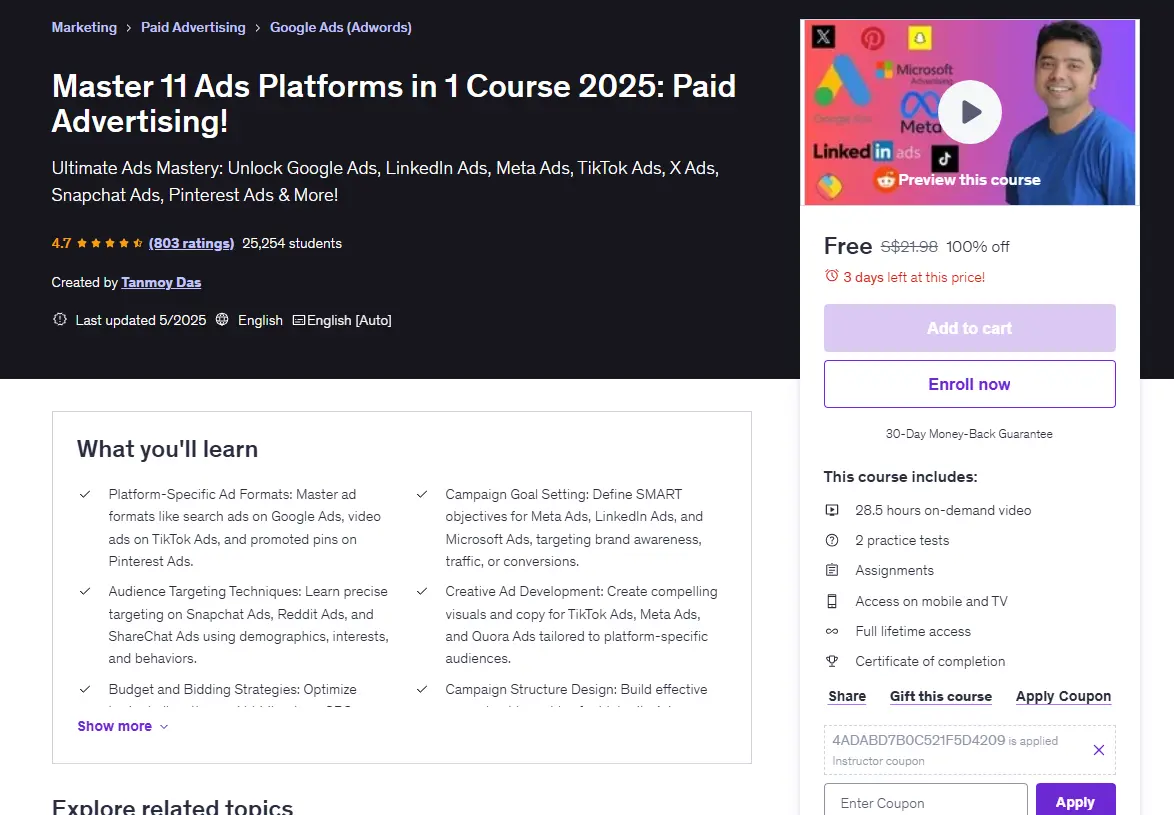
Task: Click the 2 practice tests text
Action: (x=902, y=540)
